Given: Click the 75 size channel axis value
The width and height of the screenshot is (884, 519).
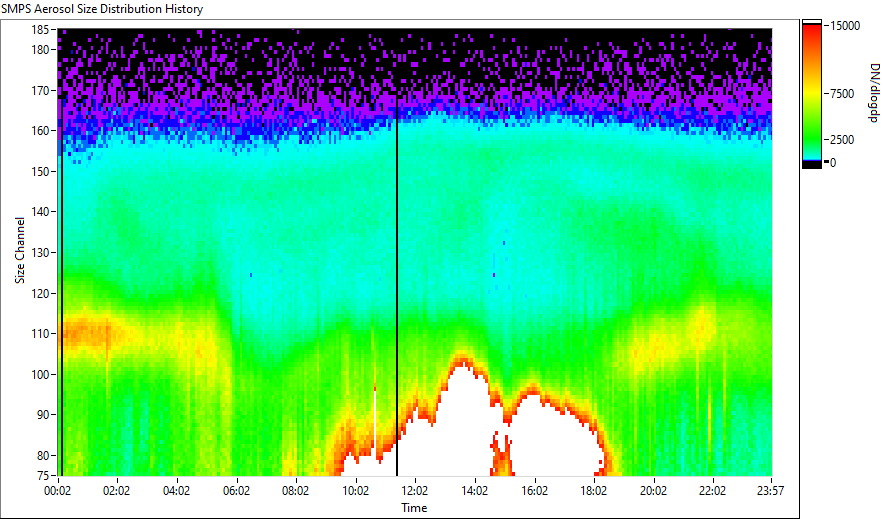Looking at the screenshot, I should coord(43,475).
